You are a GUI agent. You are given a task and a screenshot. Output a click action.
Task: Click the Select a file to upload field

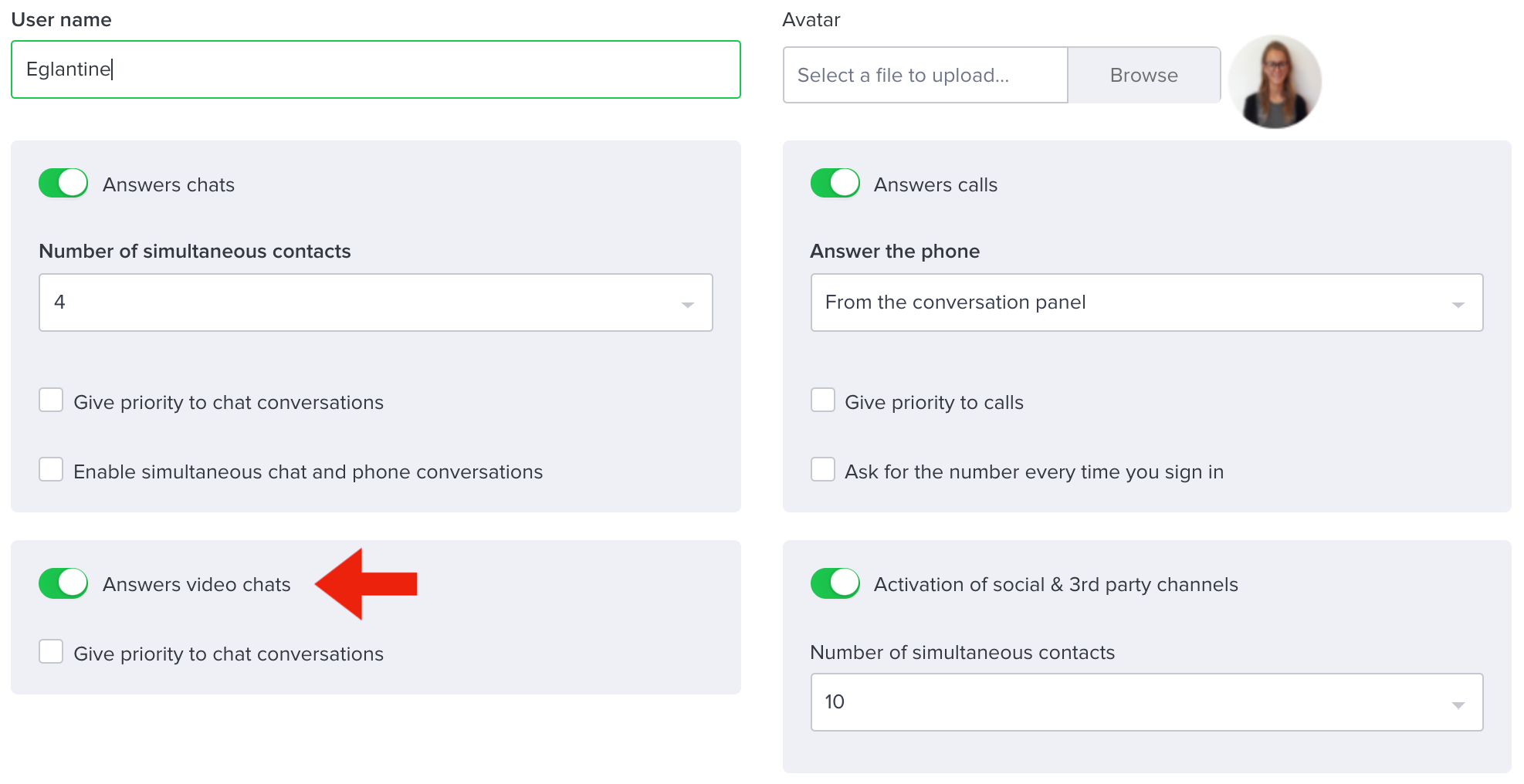[925, 75]
